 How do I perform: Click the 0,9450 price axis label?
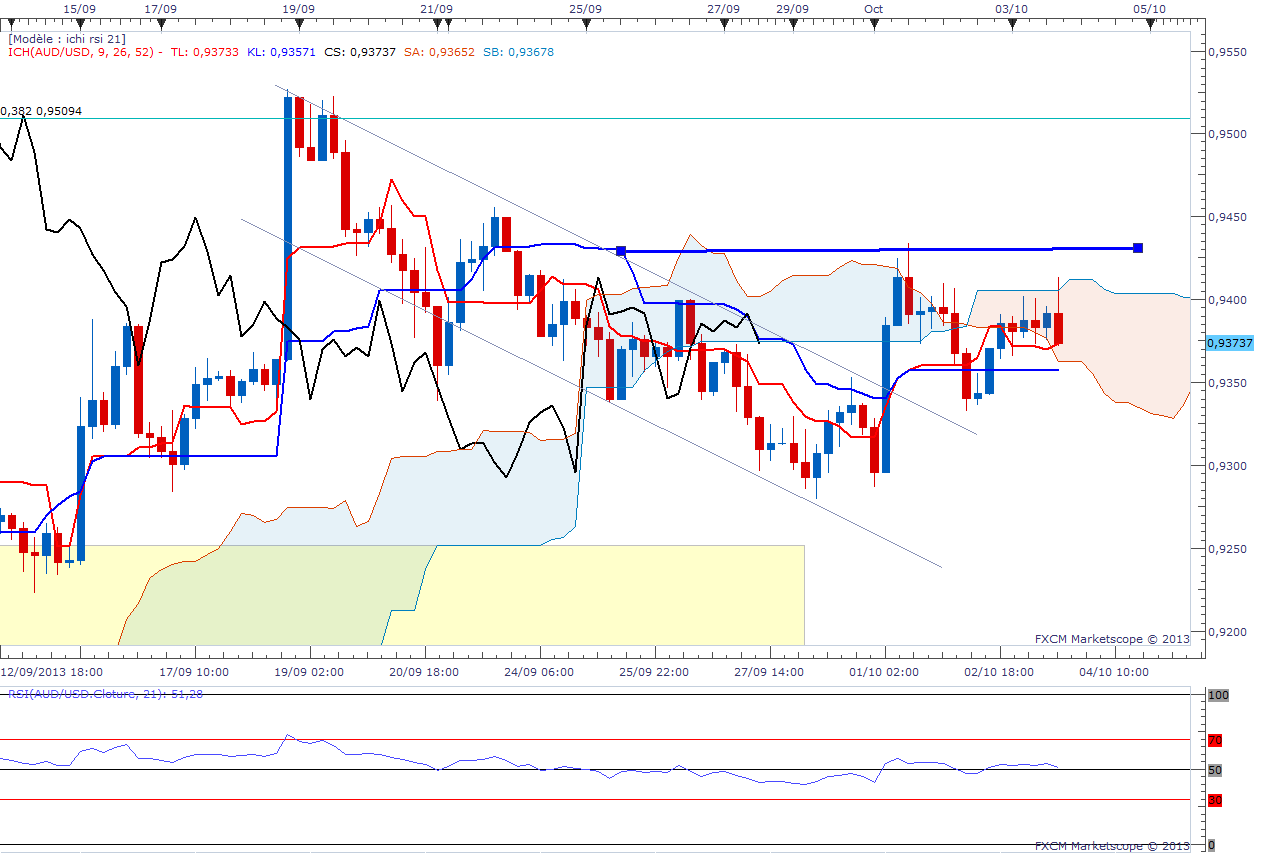(1226, 216)
